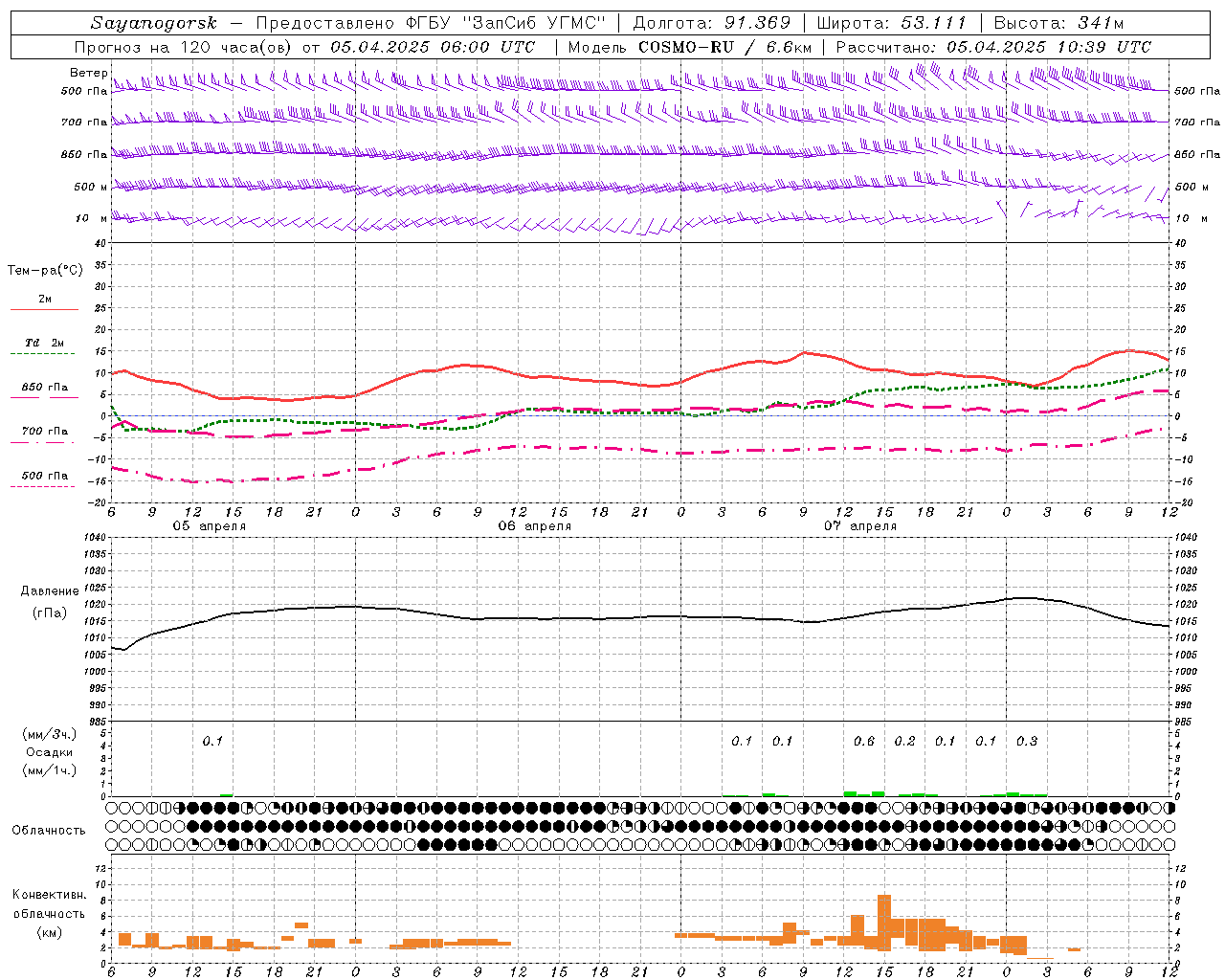Click the solid red 2м legend line
This screenshot has width=1225, height=980.
pyautogui.click(x=44, y=310)
